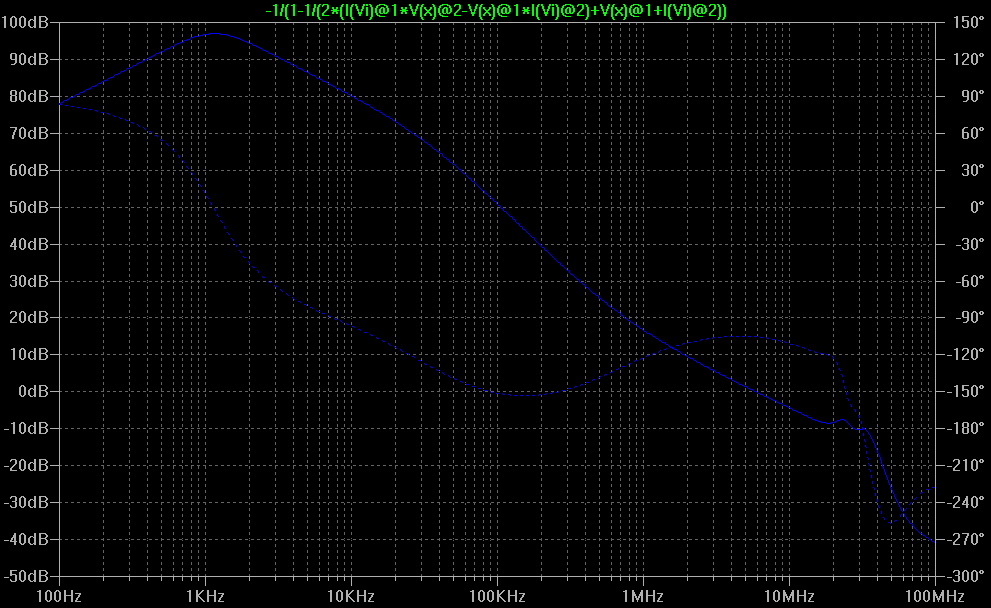Click the -90° phase axis label

click(x=970, y=318)
